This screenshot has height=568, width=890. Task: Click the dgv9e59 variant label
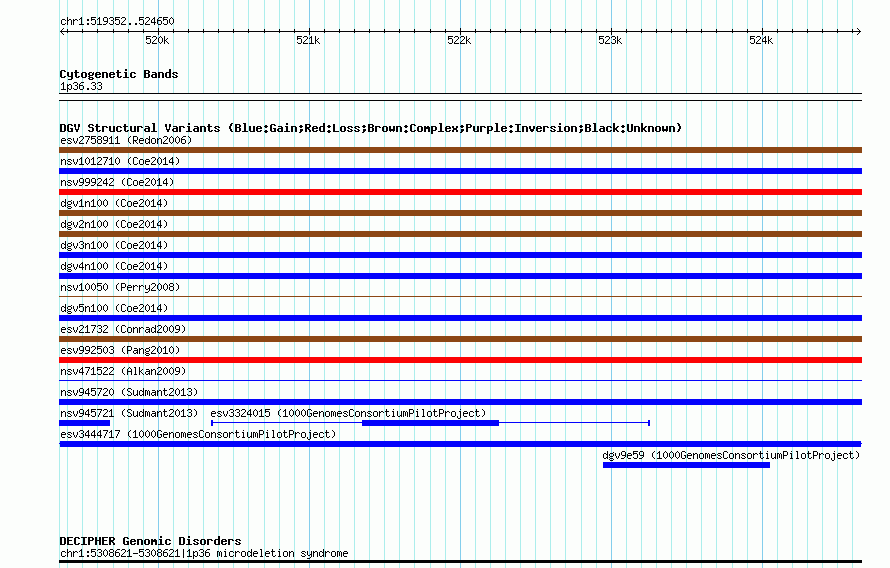pos(731,455)
